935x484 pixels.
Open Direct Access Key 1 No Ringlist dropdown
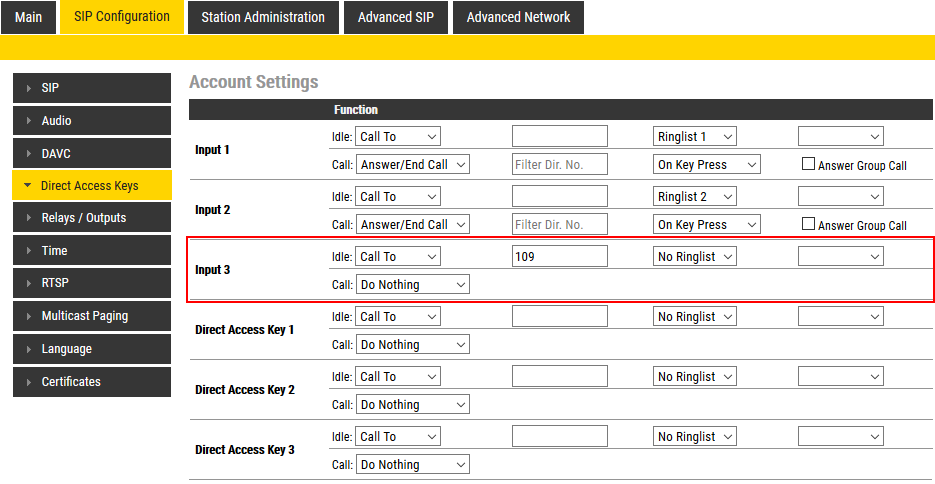(x=695, y=317)
